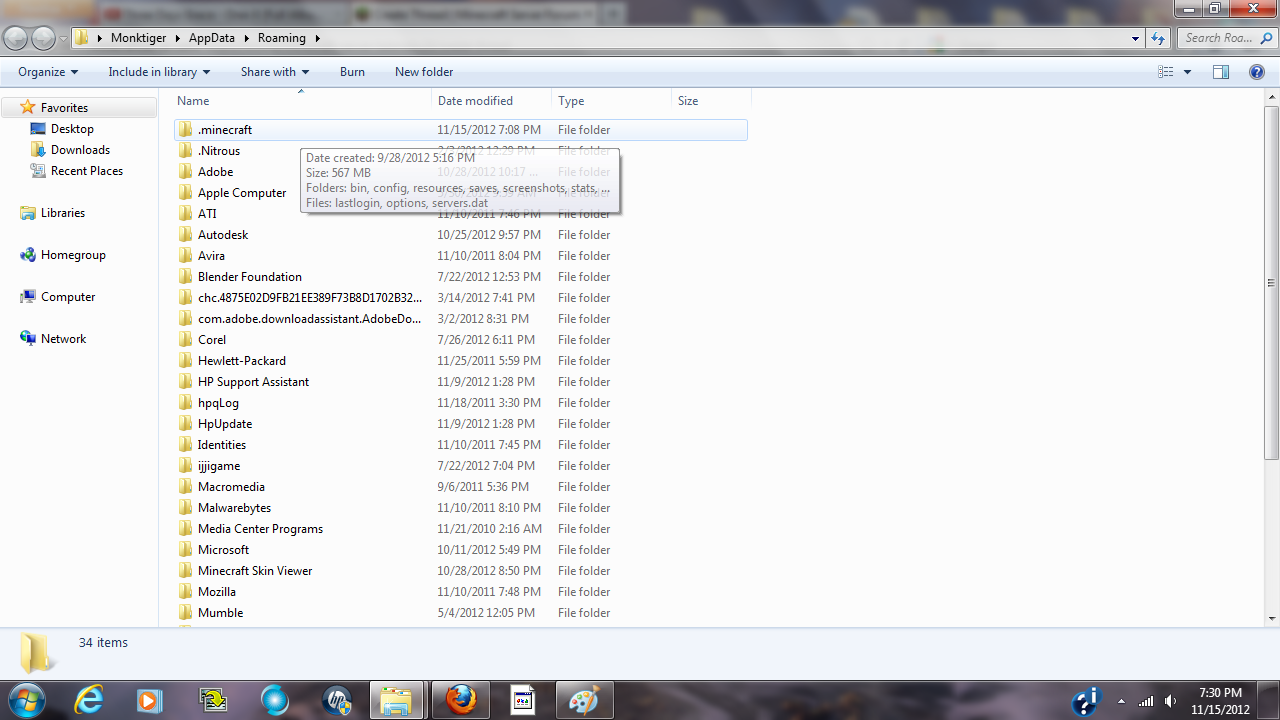Open Include in library dropdown
This screenshot has height=720, width=1280.
coord(159,72)
